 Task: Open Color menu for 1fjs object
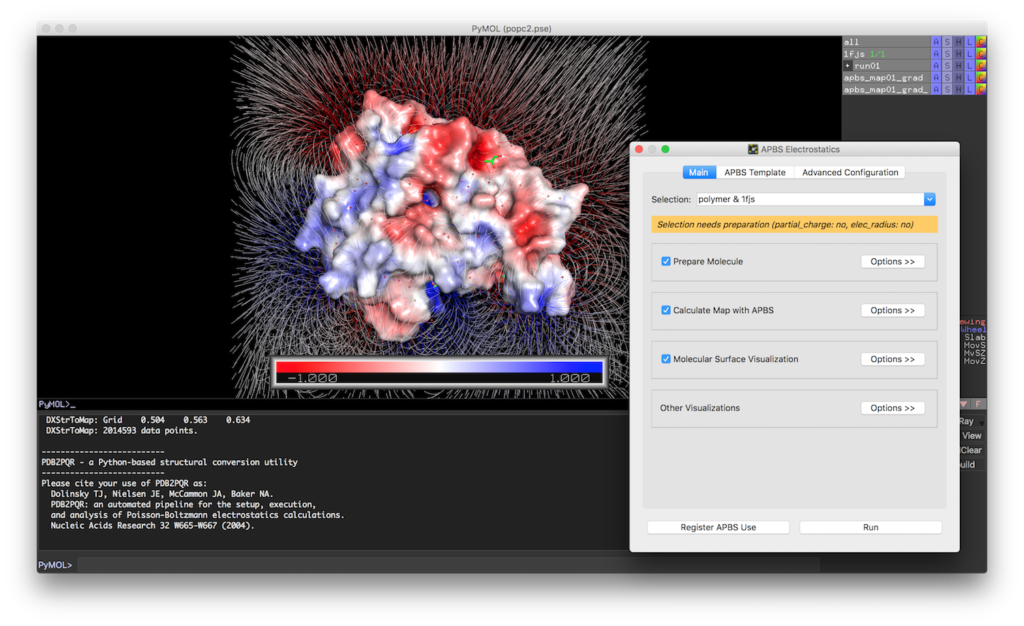981,54
